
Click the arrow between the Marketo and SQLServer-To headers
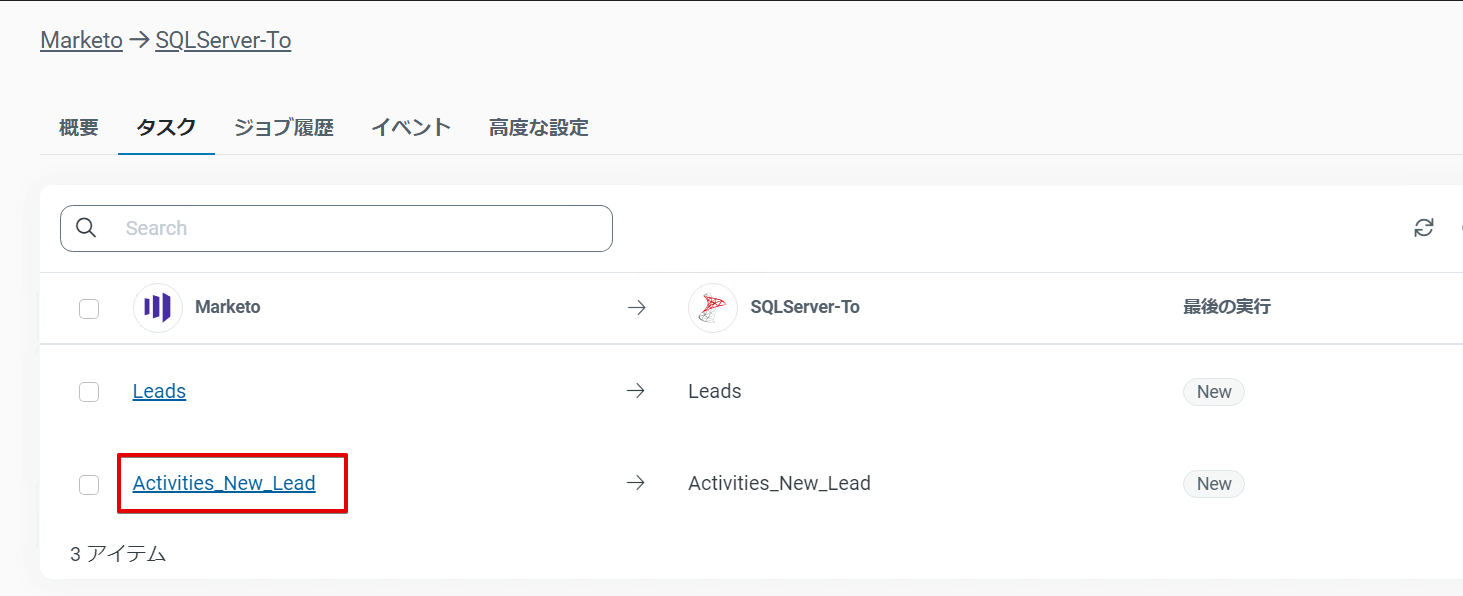(x=636, y=307)
